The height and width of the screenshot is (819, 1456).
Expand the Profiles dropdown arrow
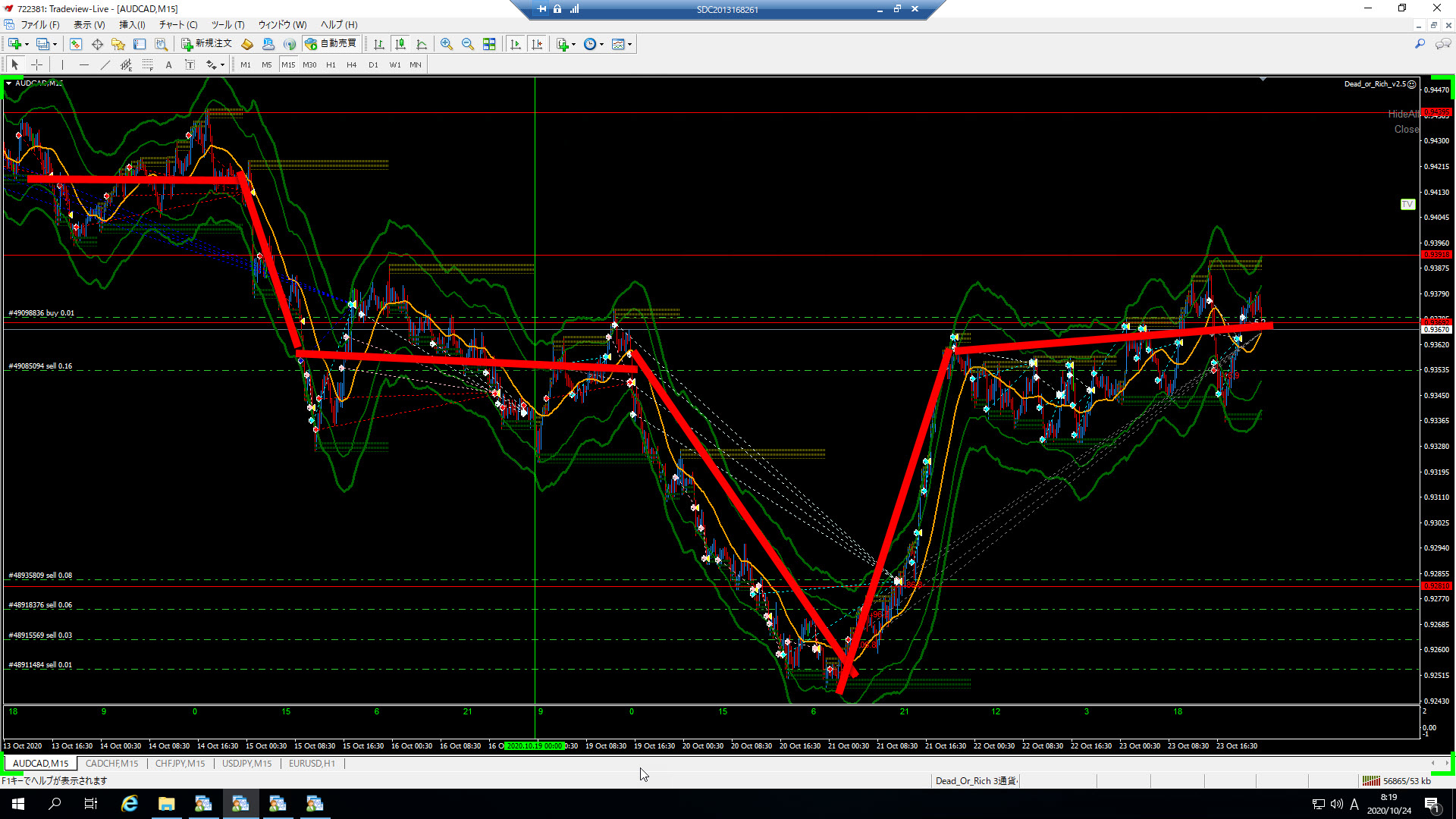coord(55,44)
